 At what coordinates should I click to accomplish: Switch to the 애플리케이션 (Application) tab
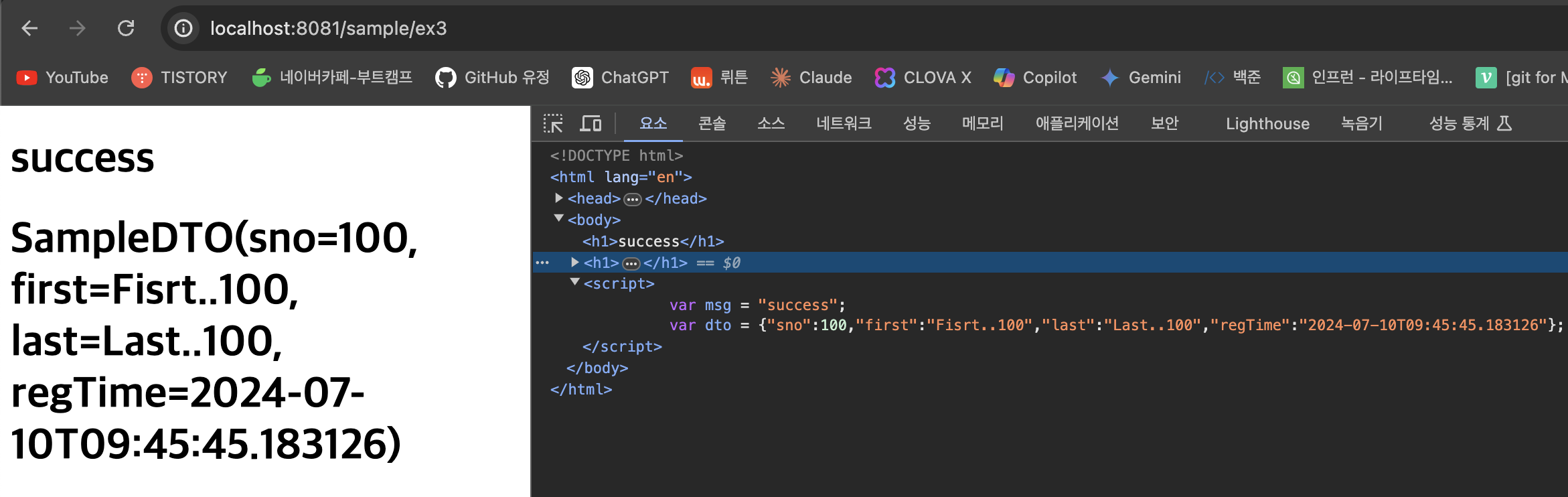click(1077, 124)
